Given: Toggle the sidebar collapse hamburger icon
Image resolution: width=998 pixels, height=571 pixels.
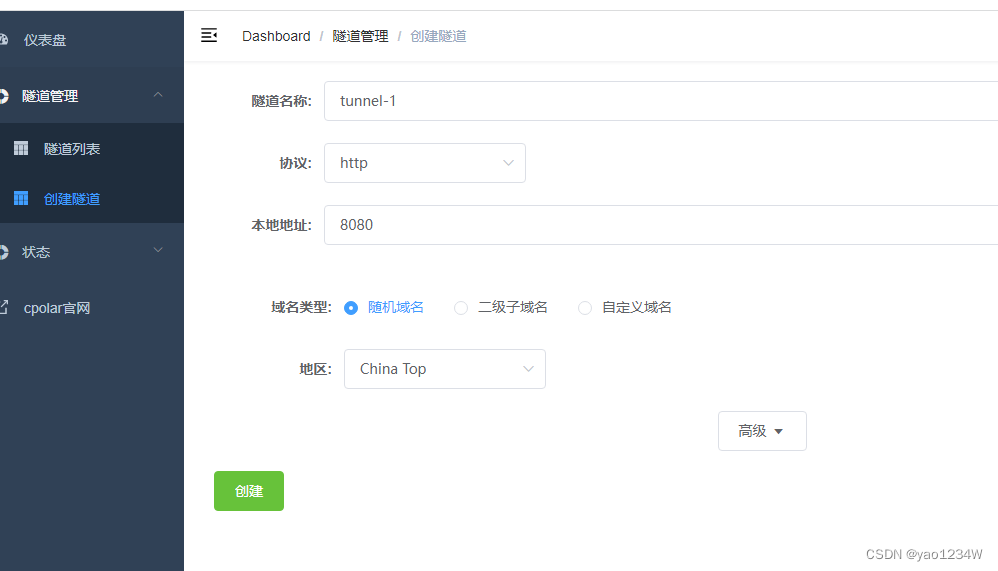Looking at the screenshot, I should coord(209,36).
